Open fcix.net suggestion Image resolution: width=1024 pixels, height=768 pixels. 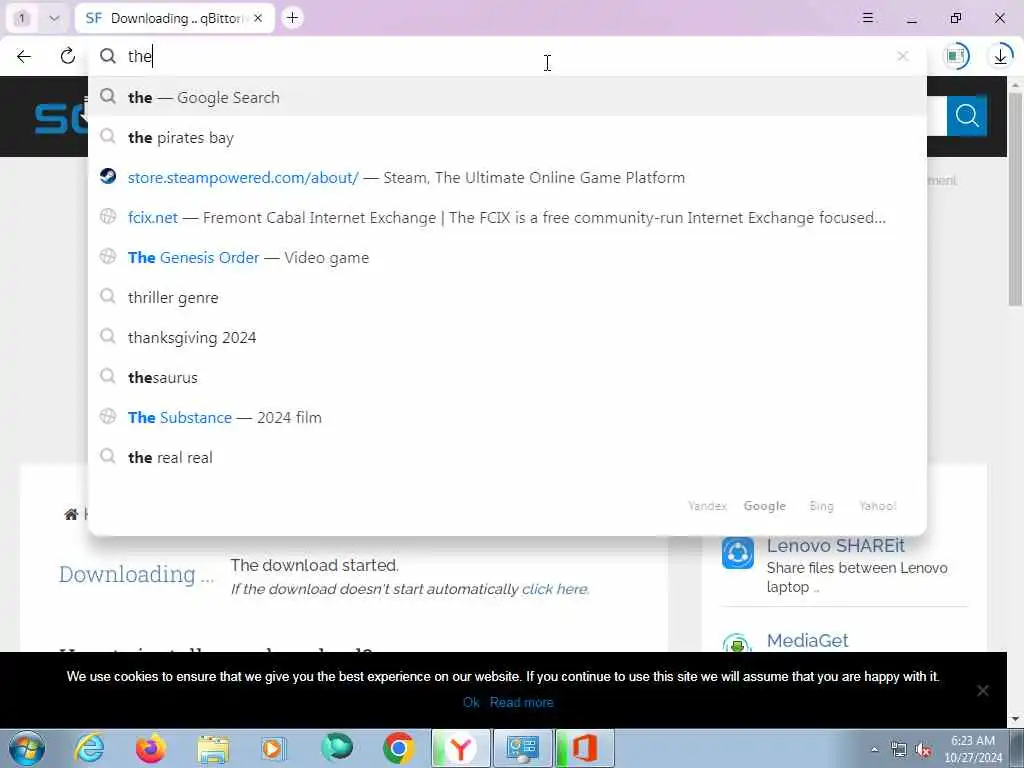(x=507, y=217)
